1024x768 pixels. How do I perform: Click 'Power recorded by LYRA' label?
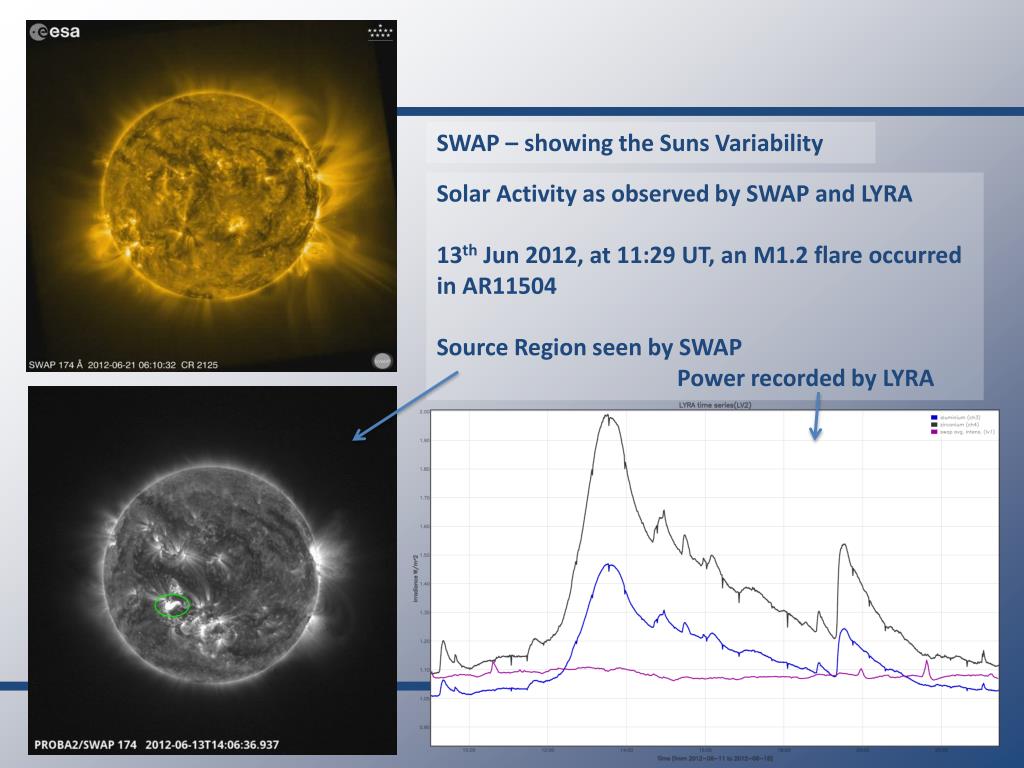tap(805, 378)
